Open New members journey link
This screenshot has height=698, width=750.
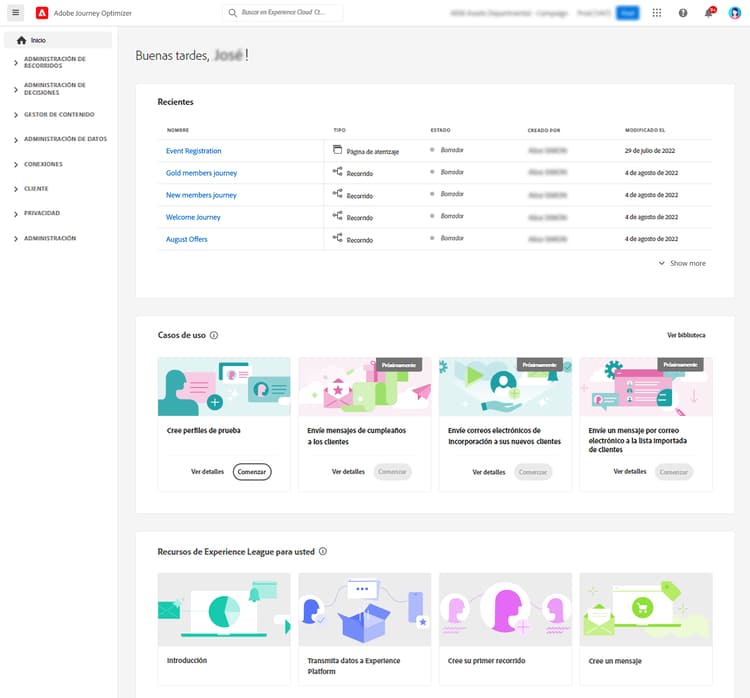(201, 195)
